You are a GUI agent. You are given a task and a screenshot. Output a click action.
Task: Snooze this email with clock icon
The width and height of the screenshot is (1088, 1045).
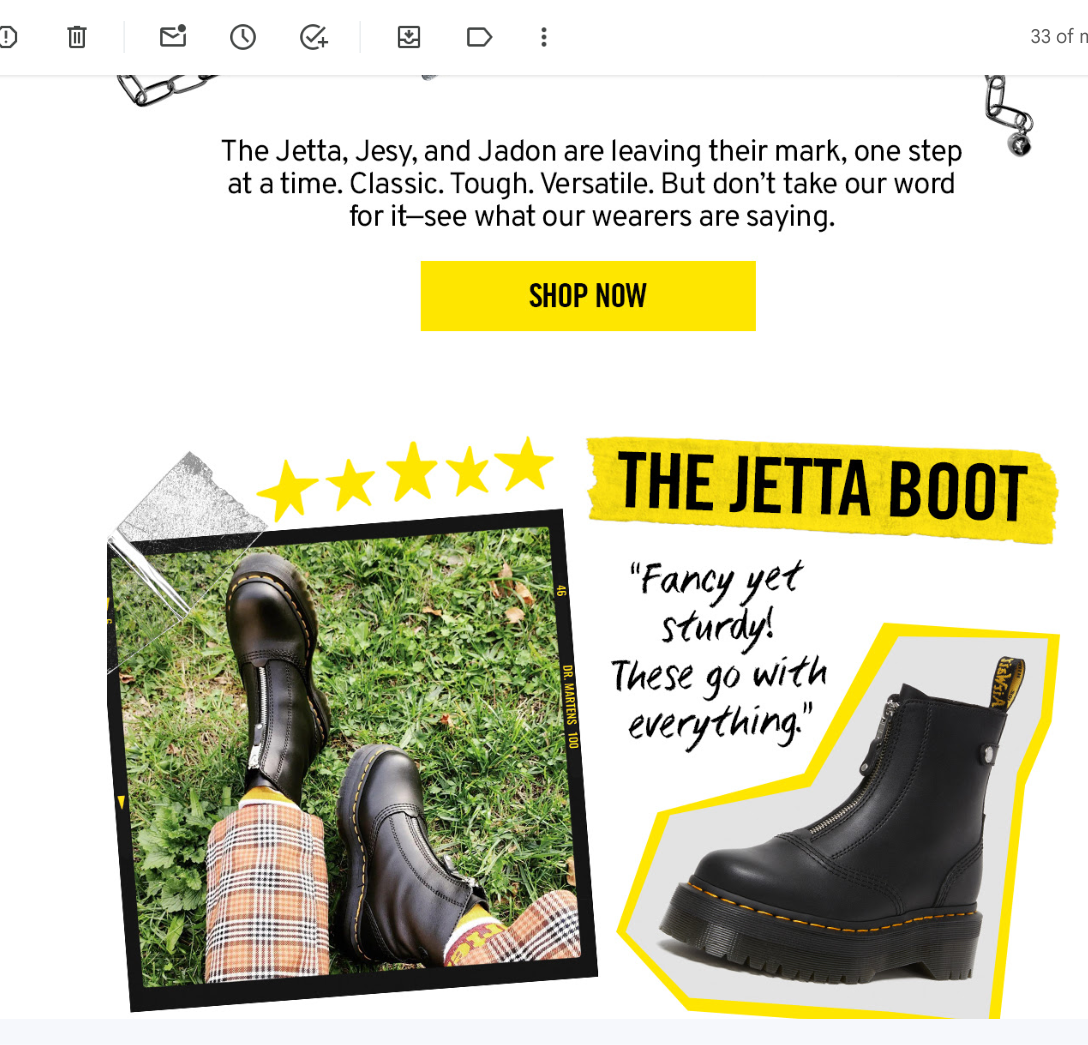pos(243,37)
